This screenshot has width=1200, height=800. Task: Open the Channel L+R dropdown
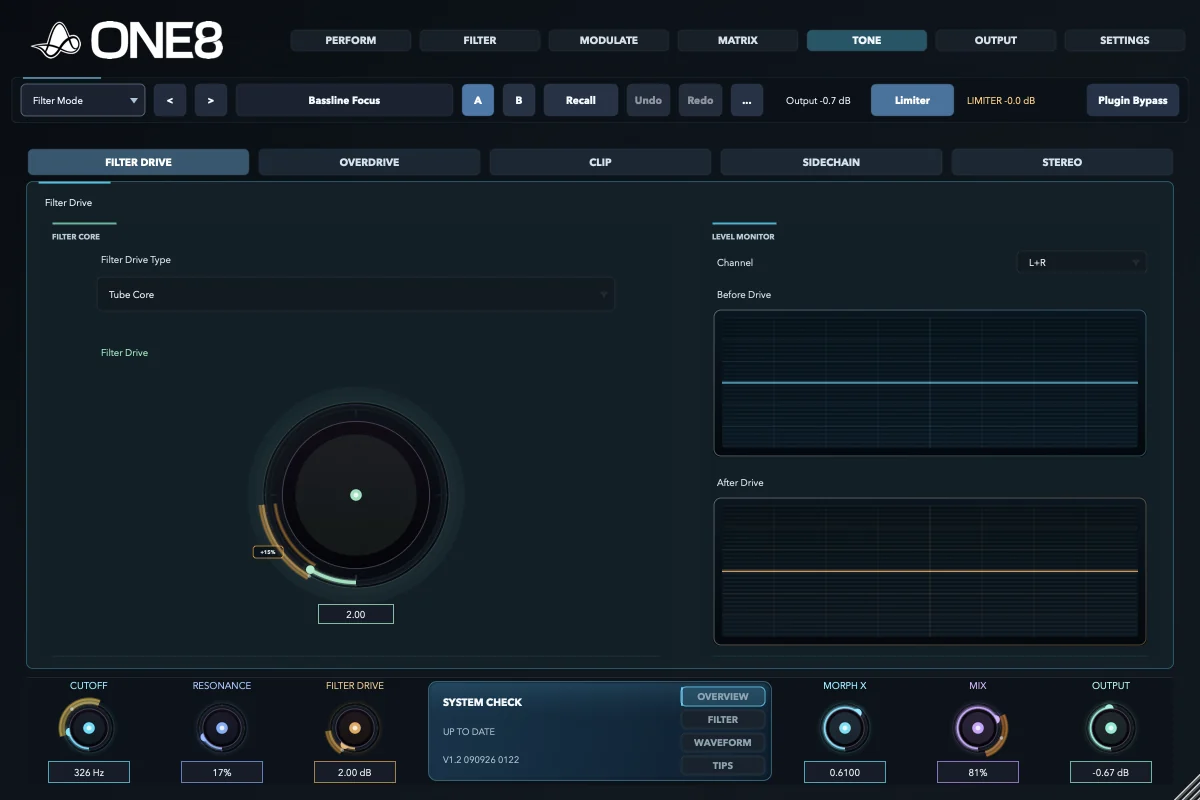tap(1081, 263)
